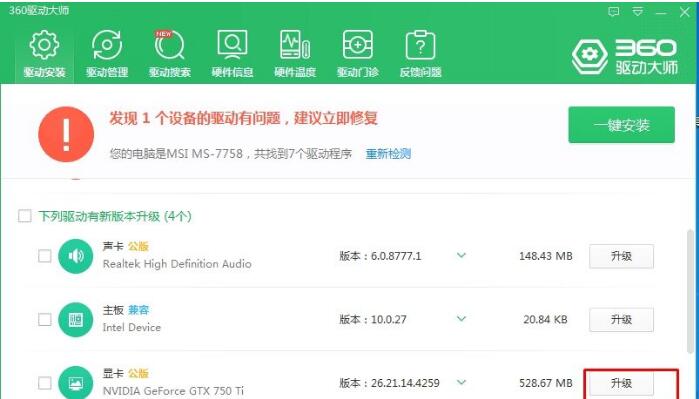
Task: Open the 硬件温度 tab
Action: click(295, 54)
